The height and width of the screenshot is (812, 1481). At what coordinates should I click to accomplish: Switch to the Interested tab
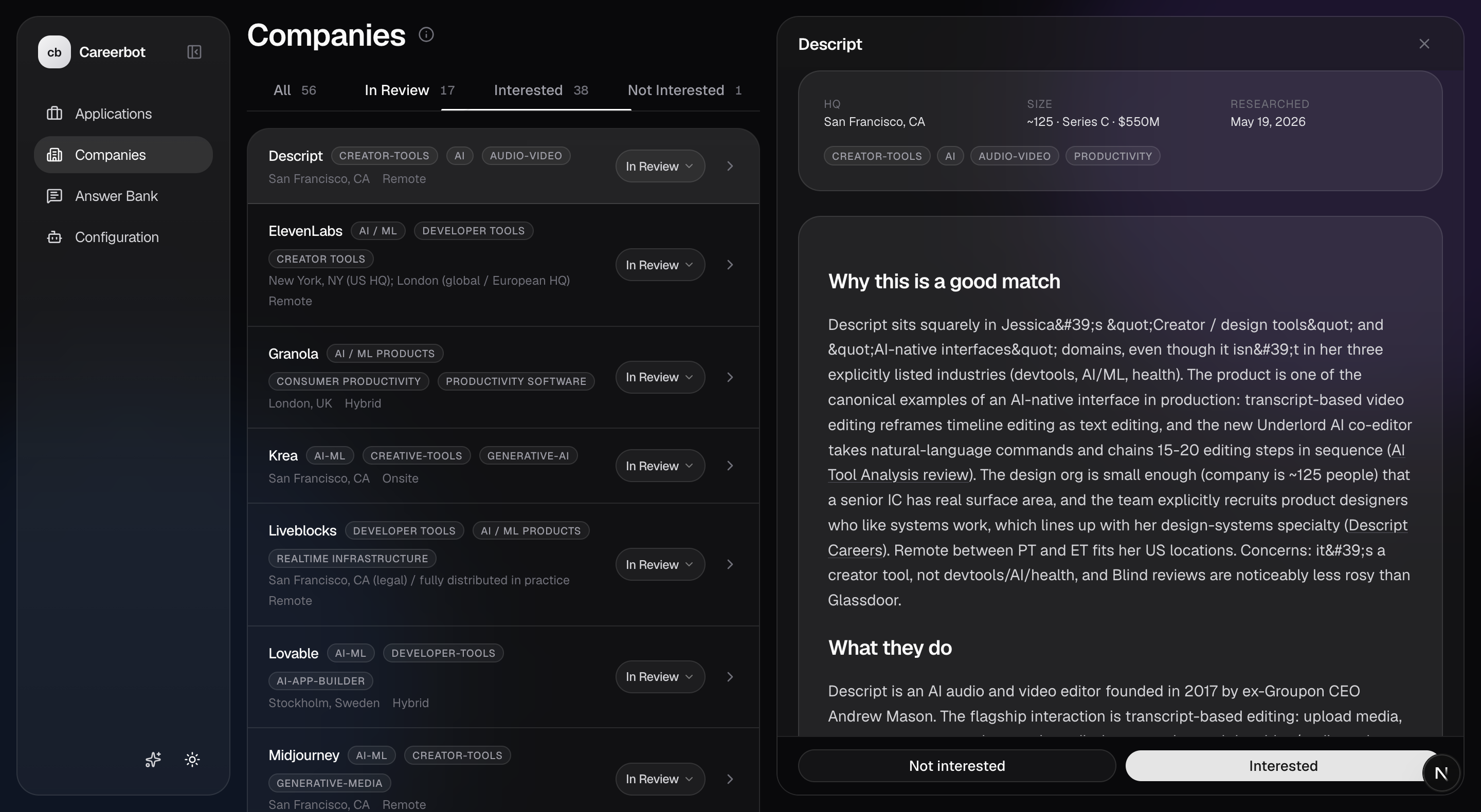tap(540, 90)
